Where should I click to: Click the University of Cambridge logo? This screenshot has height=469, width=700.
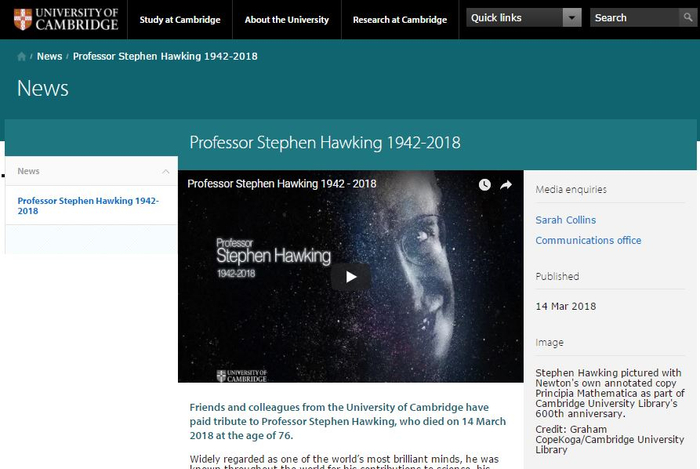pyautogui.click(x=66, y=19)
